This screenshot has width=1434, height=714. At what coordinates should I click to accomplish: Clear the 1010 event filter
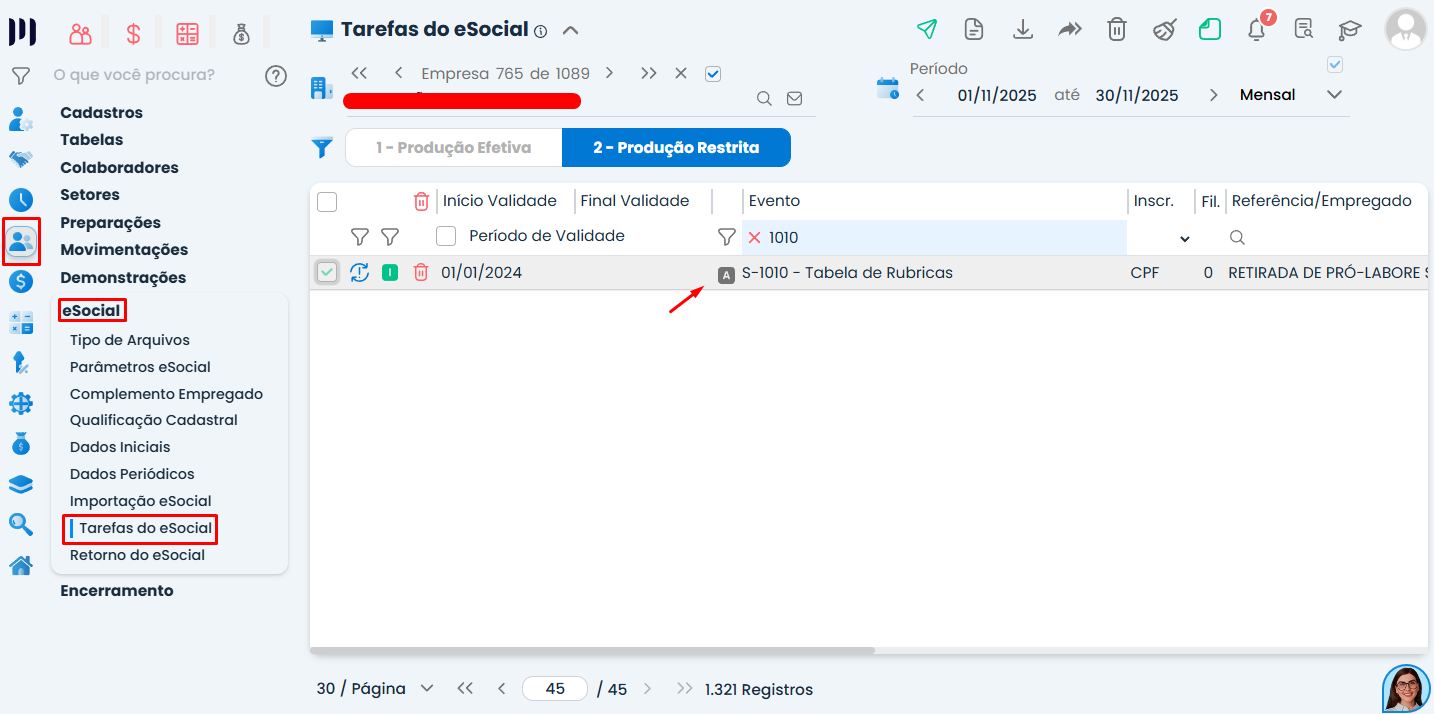click(754, 238)
